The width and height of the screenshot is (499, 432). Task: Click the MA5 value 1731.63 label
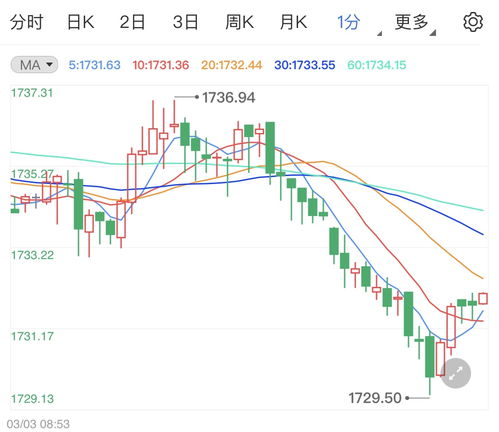(x=94, y=65)
